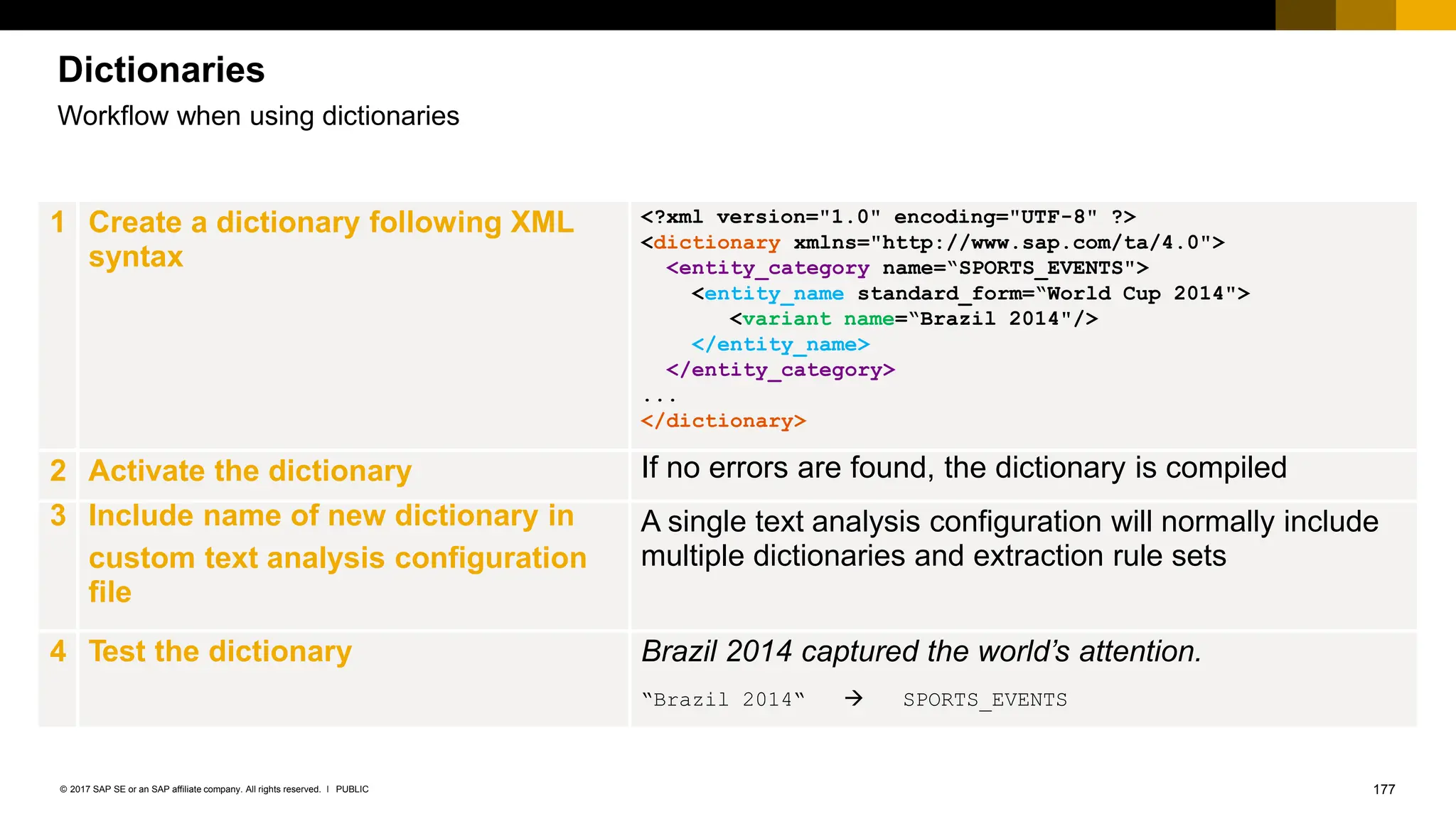Image resolution: width=1456 pixels, height=819 pixels.
Task: Click the closing </entity_name> tag
Action: click(781, 345)
